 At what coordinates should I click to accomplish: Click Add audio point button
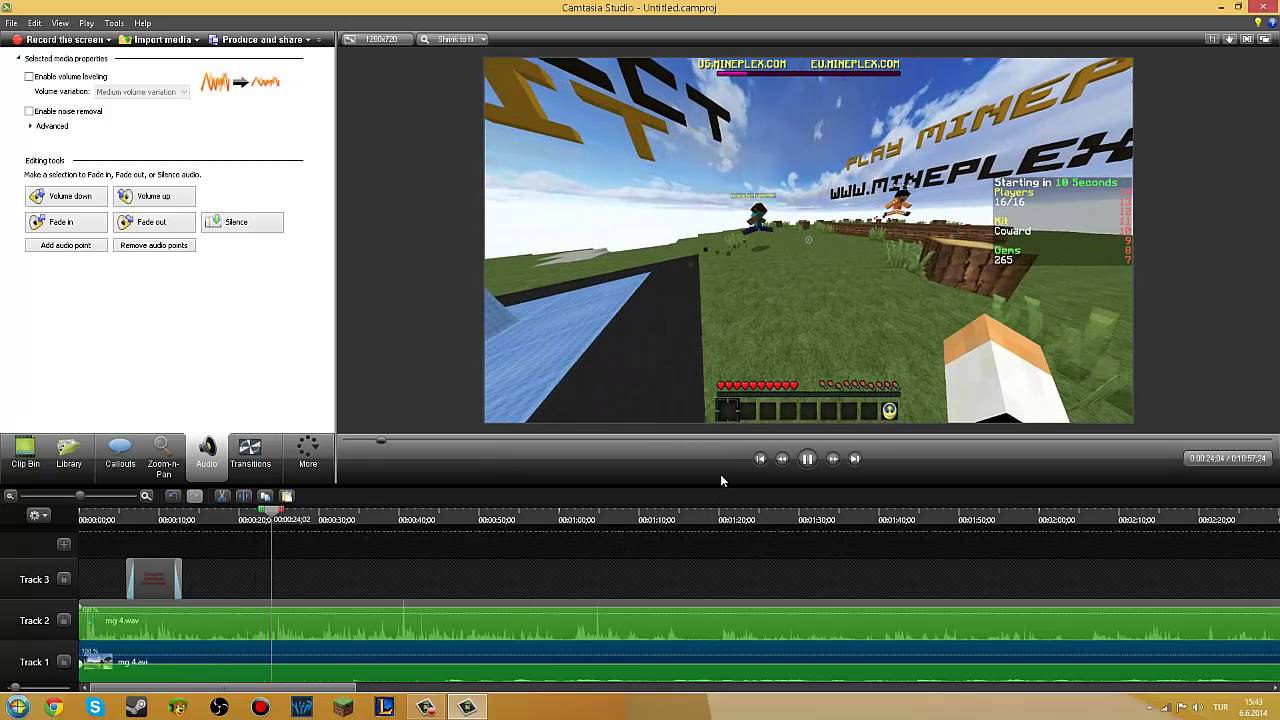66,245
